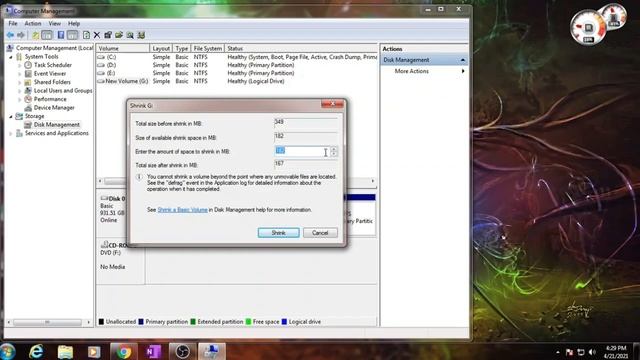Click the open-folder toolbar icon
Screen dimensions: 640x360
pyautogui.click(x=119, y=35)
